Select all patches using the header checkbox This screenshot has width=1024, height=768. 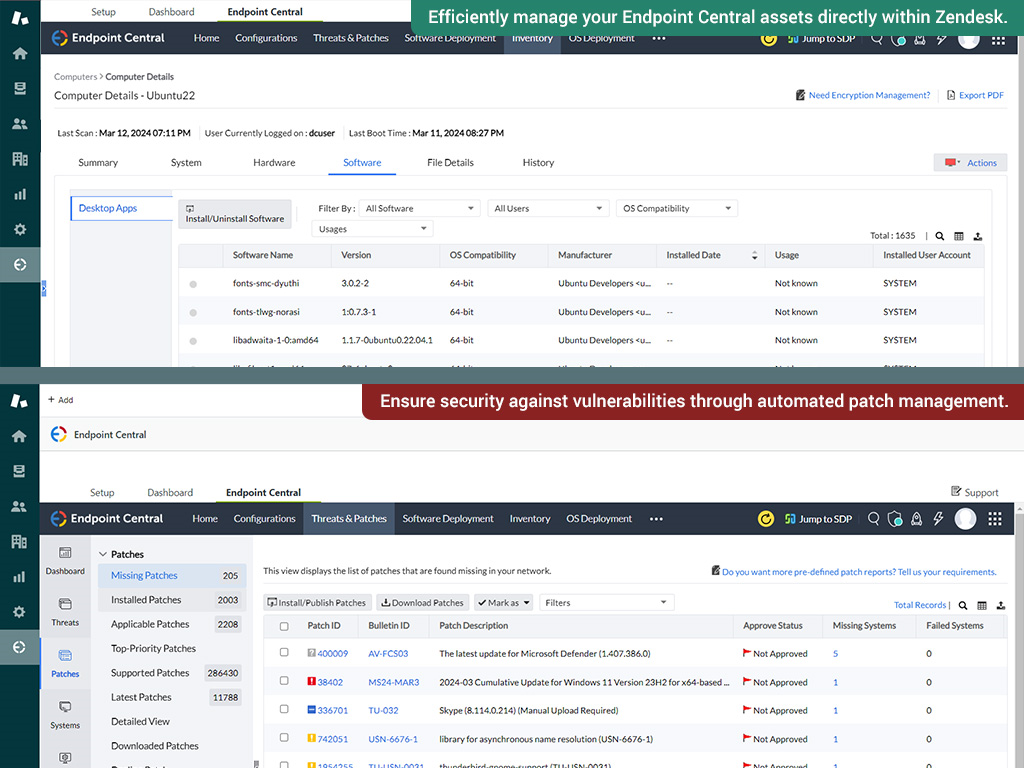click(282, 625)
